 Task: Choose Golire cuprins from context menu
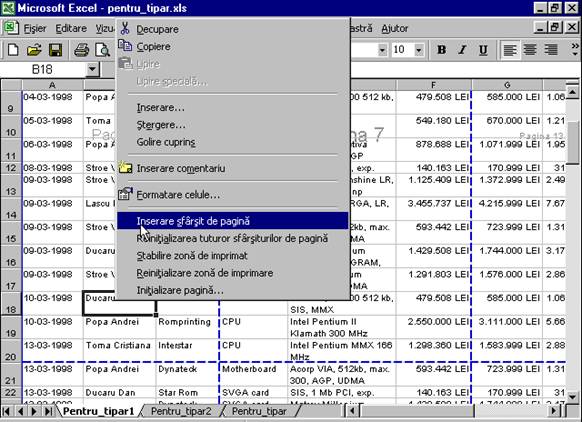pos(233,142)
